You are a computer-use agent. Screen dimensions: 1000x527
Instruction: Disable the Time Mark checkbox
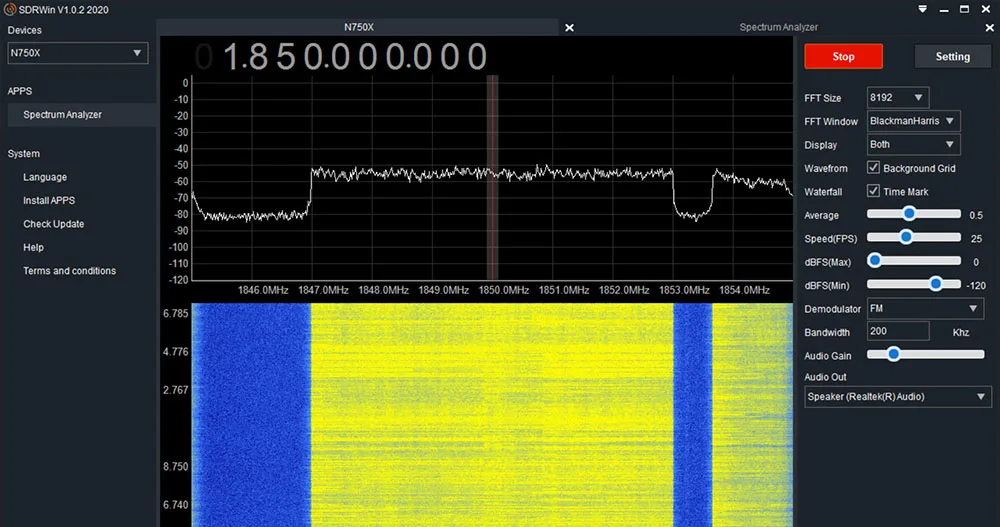873,191
